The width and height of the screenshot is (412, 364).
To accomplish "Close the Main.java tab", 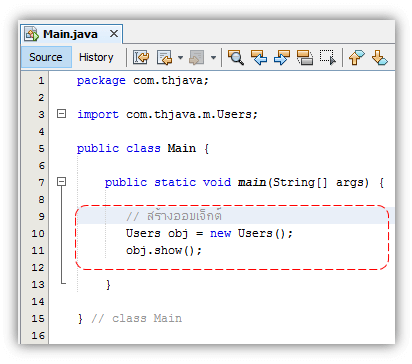I will pyautogui.click(x=114, y=34).
